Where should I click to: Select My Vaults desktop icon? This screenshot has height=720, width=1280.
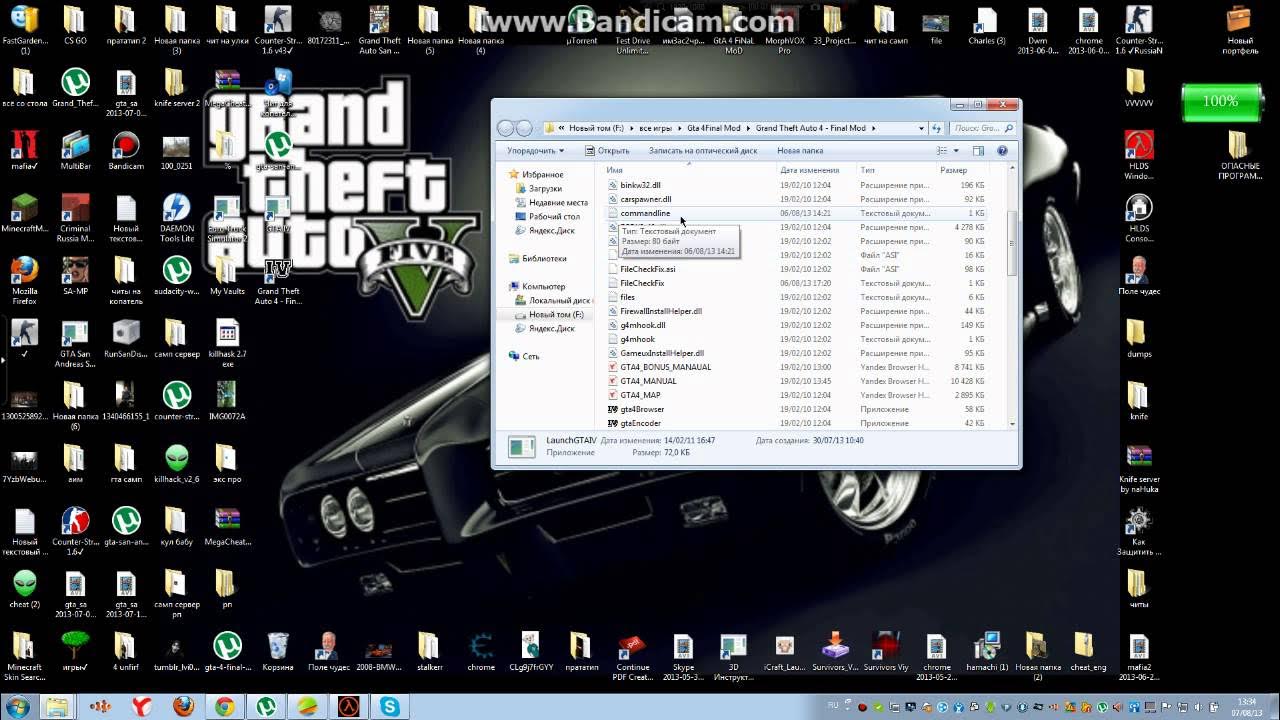227,276
